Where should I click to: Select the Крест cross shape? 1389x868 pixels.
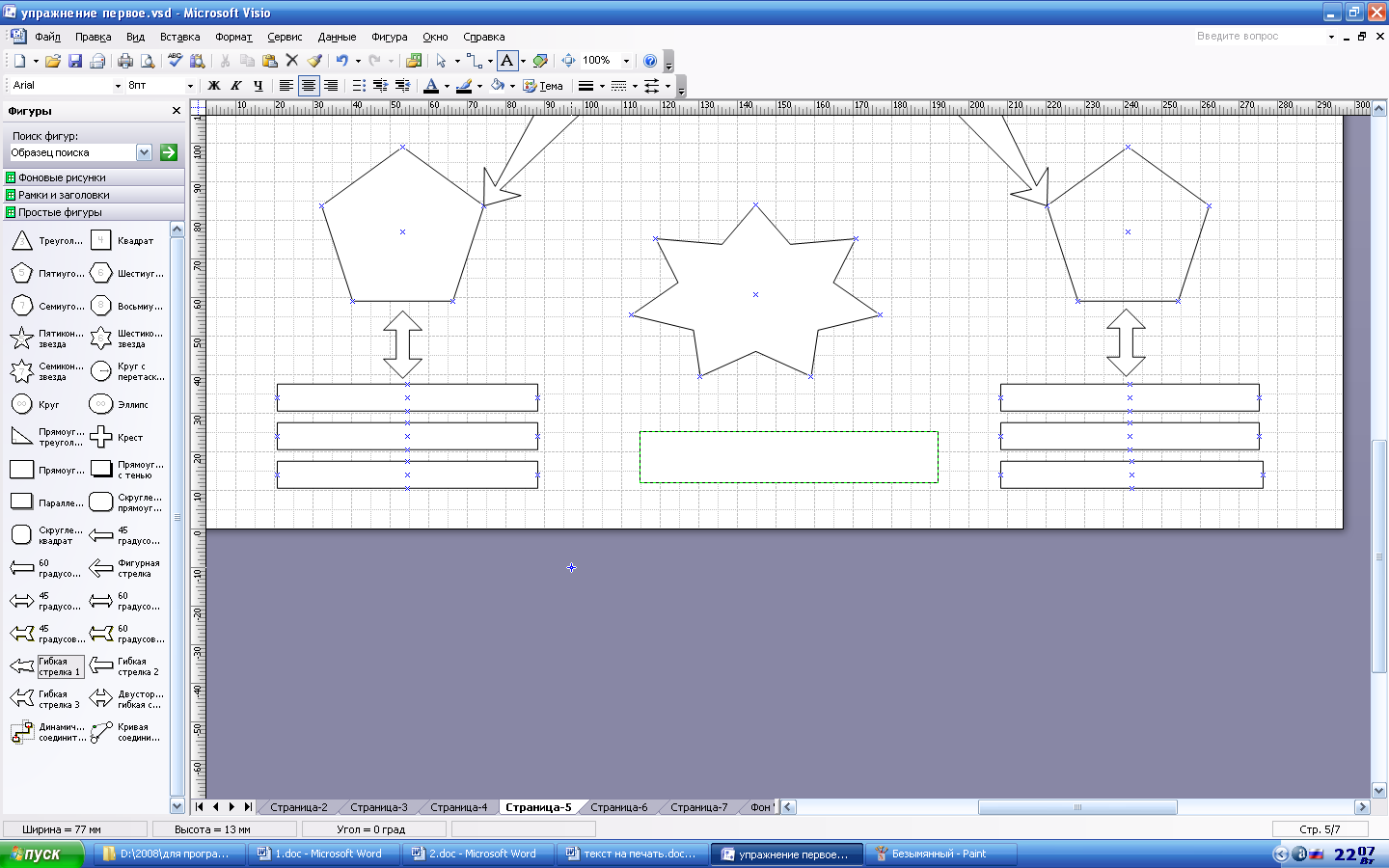click(x=116, y=438)
